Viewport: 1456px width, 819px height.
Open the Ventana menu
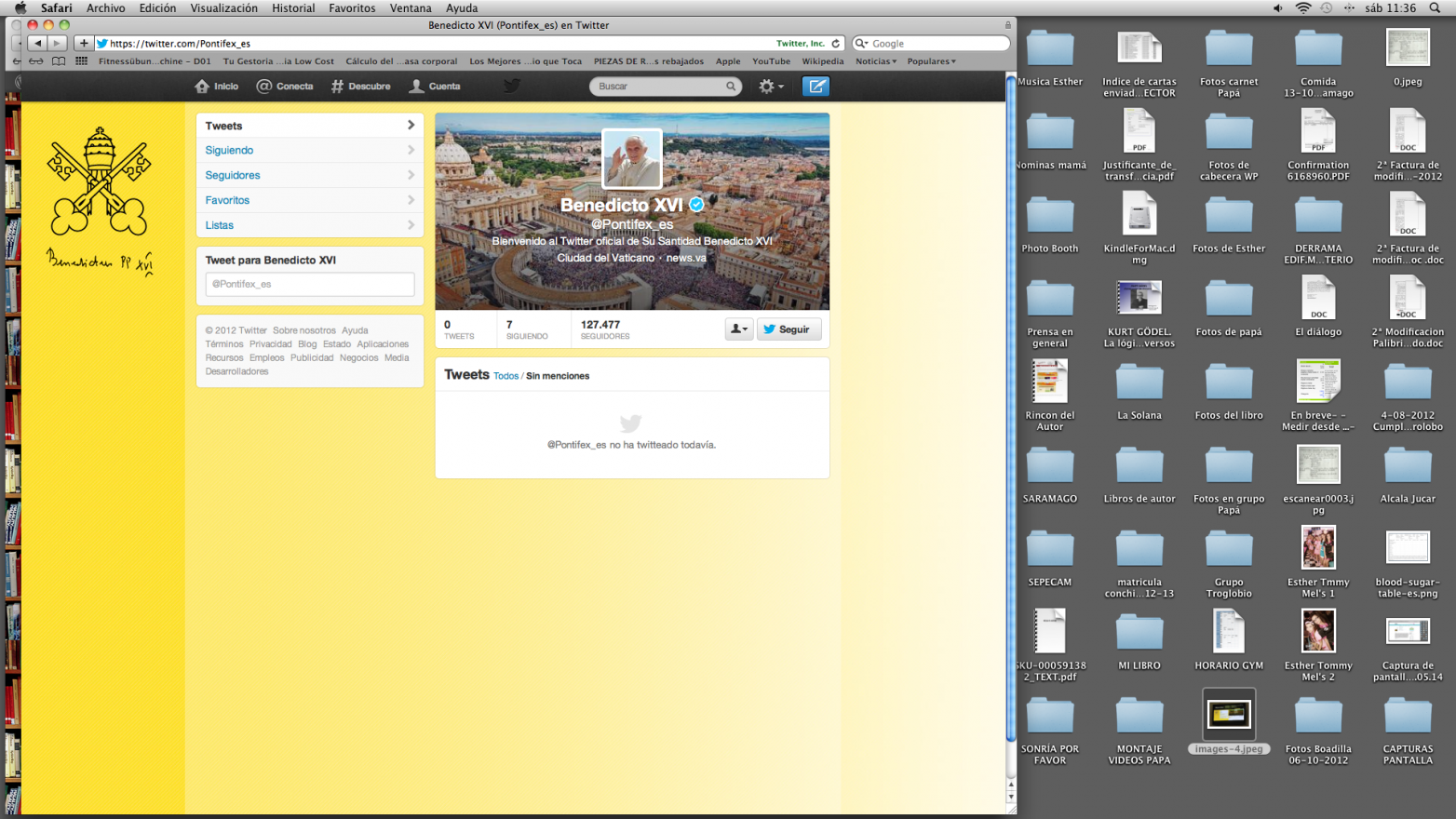coord(411,8)
